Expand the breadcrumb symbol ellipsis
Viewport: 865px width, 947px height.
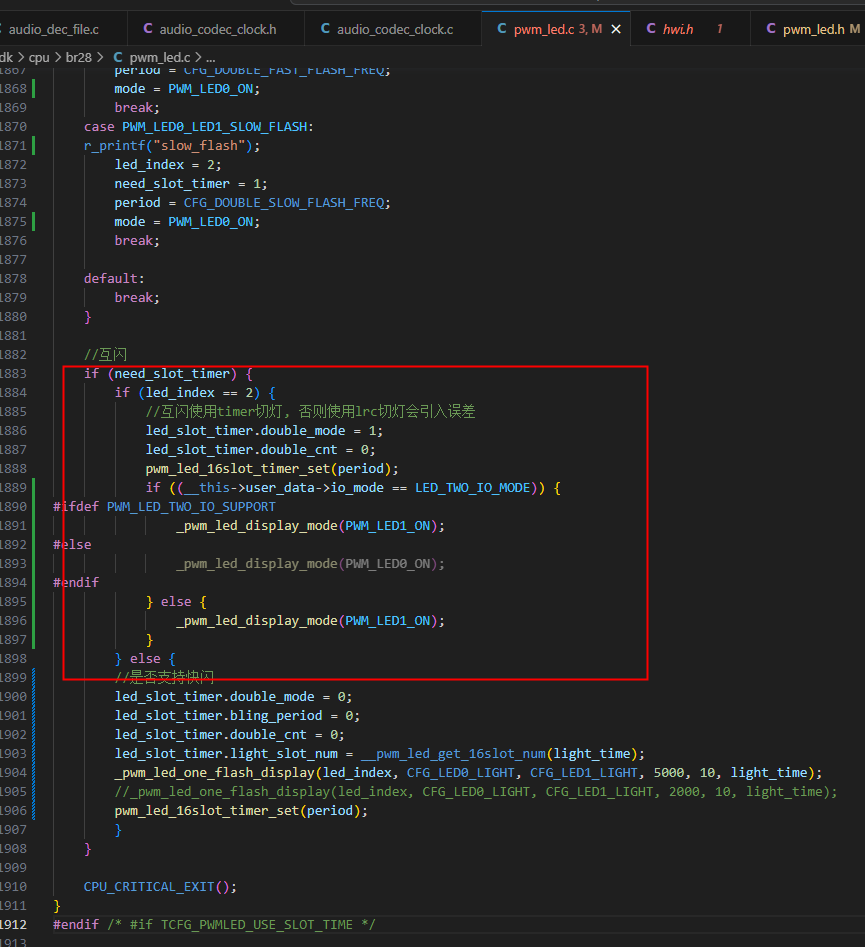[210, 57]
